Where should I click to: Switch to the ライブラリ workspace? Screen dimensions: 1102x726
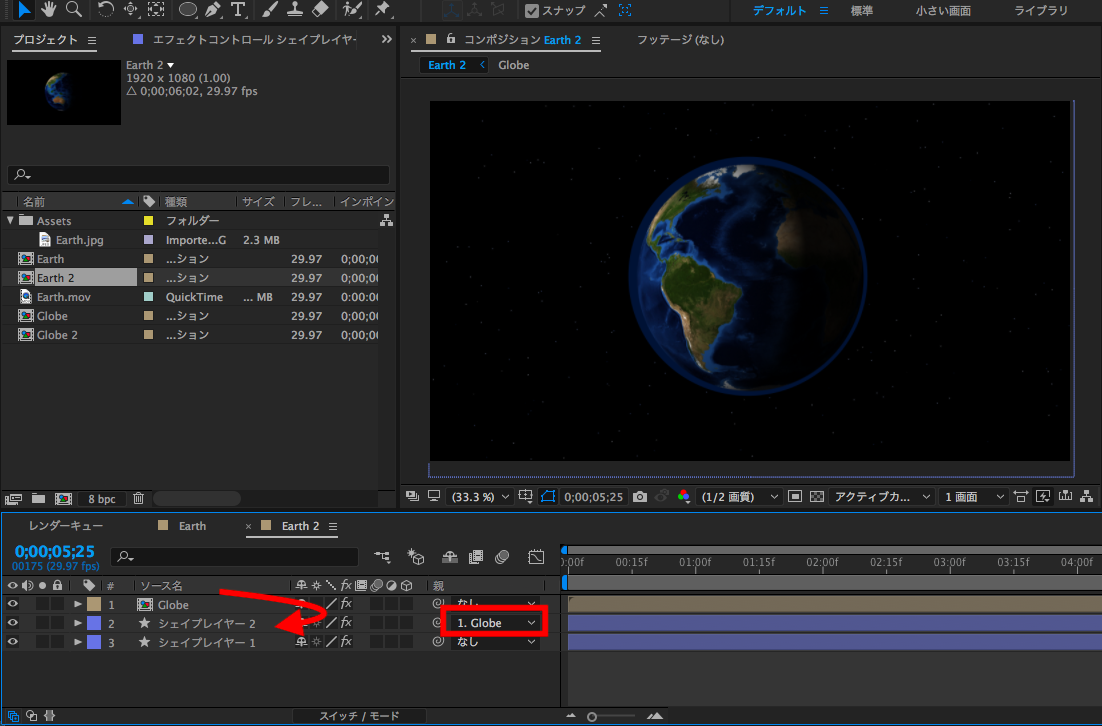click(1040, 11)
